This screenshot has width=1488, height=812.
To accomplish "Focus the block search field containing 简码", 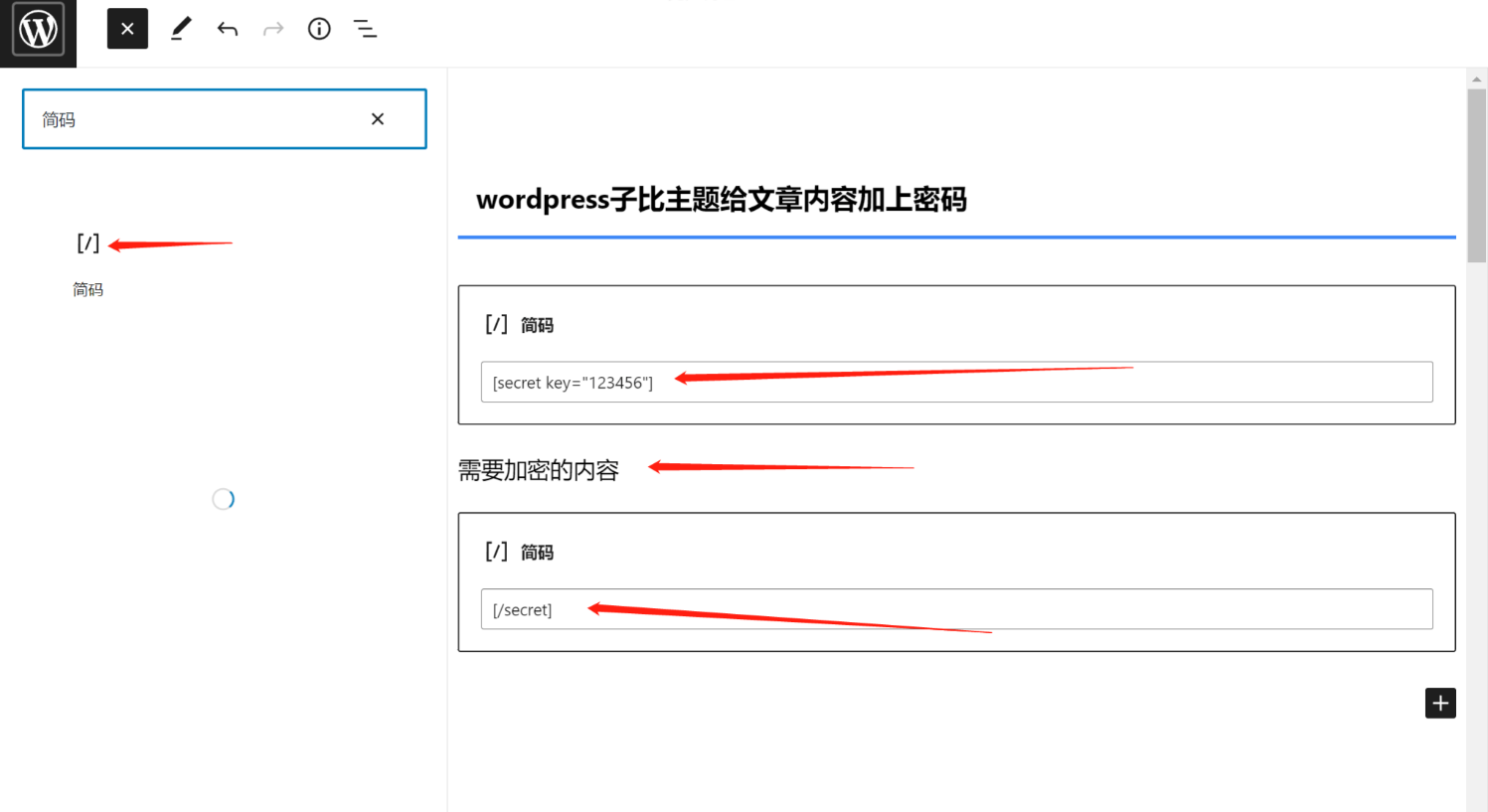I will 199,119.
